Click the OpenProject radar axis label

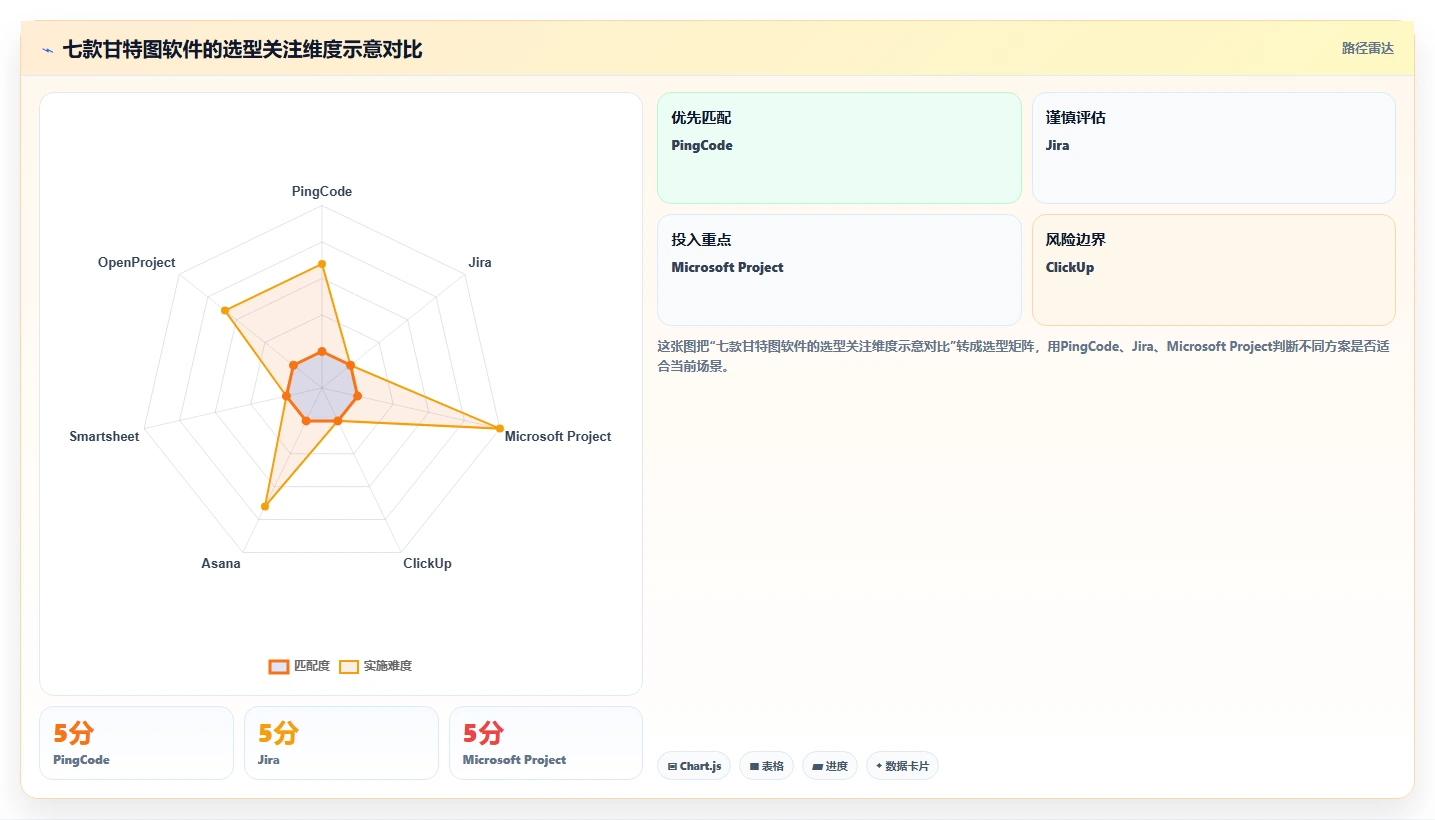pyautogui.click(x=136, y=263)
